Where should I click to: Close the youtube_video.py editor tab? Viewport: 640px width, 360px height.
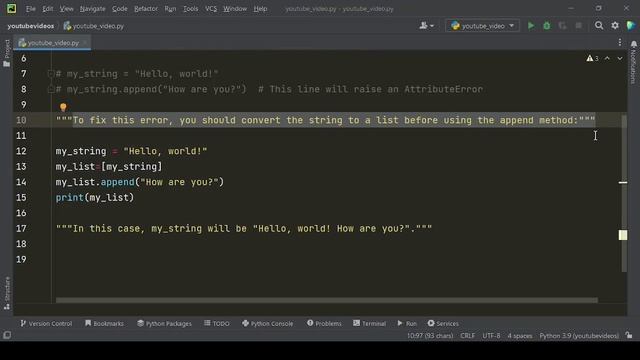85,42
